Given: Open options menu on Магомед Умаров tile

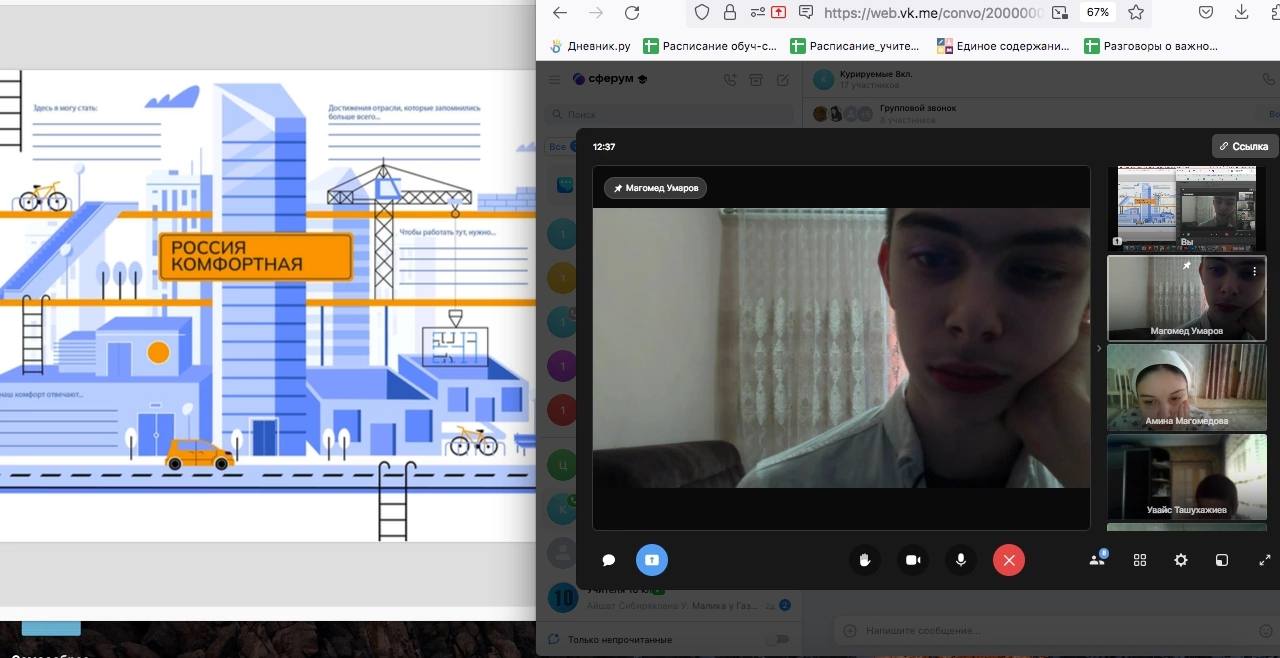Looking at the screenshot, I should (x=1255, y=271).
